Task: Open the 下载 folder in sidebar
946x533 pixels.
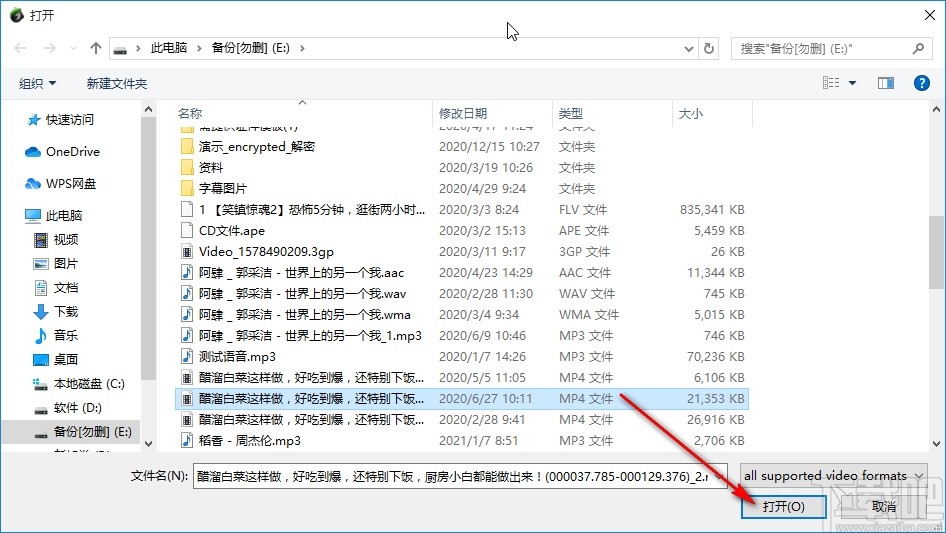Action: 56,311
